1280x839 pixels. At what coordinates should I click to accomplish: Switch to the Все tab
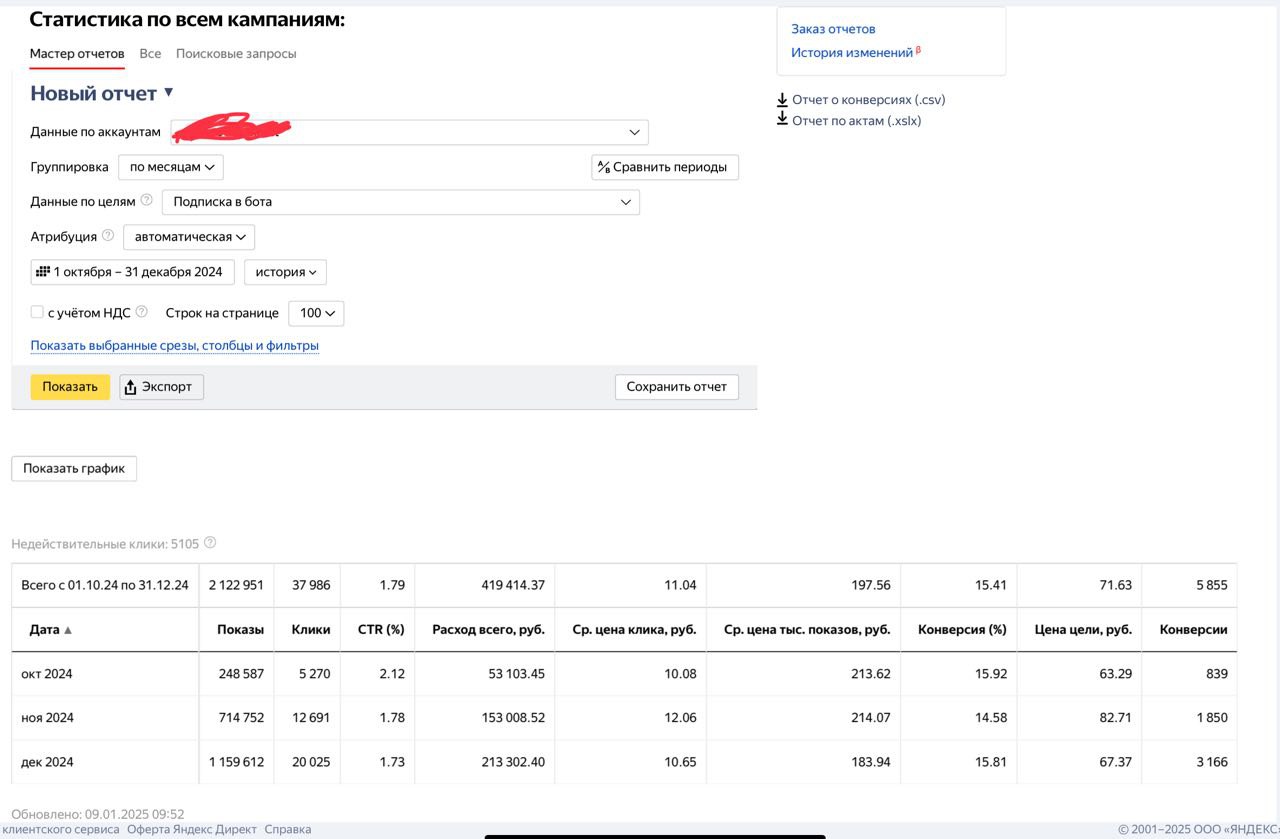point(150,54)
